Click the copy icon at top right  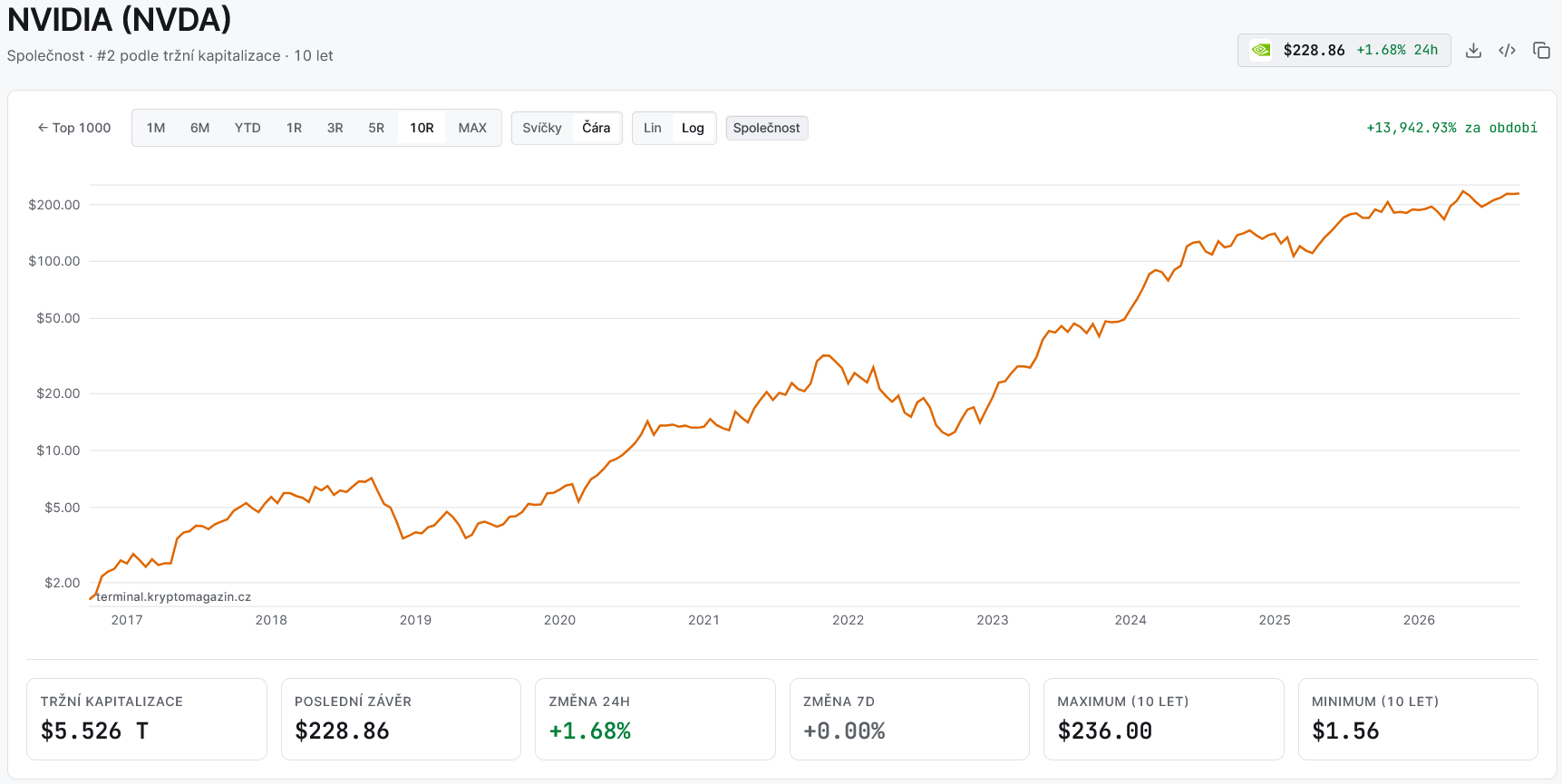point(1541,51)
